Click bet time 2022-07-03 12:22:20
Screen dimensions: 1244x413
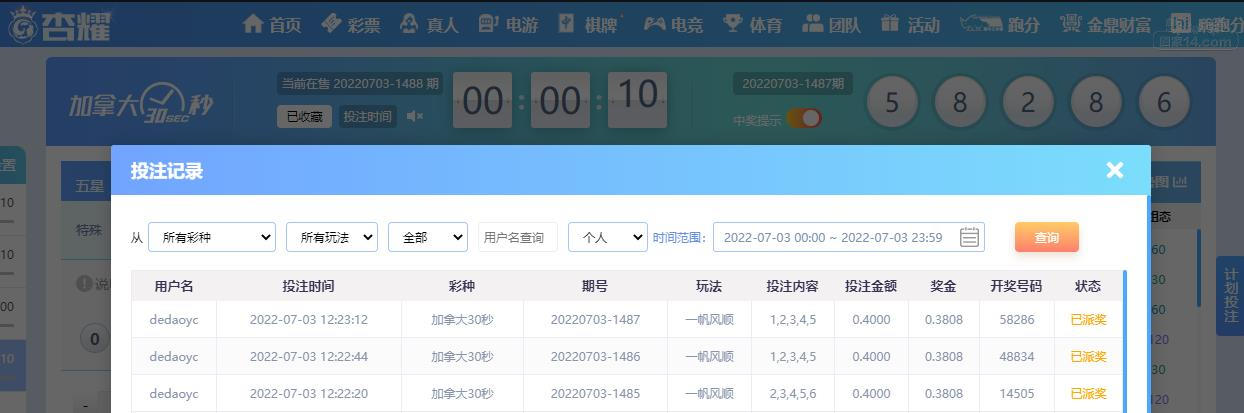pos(309,393)
